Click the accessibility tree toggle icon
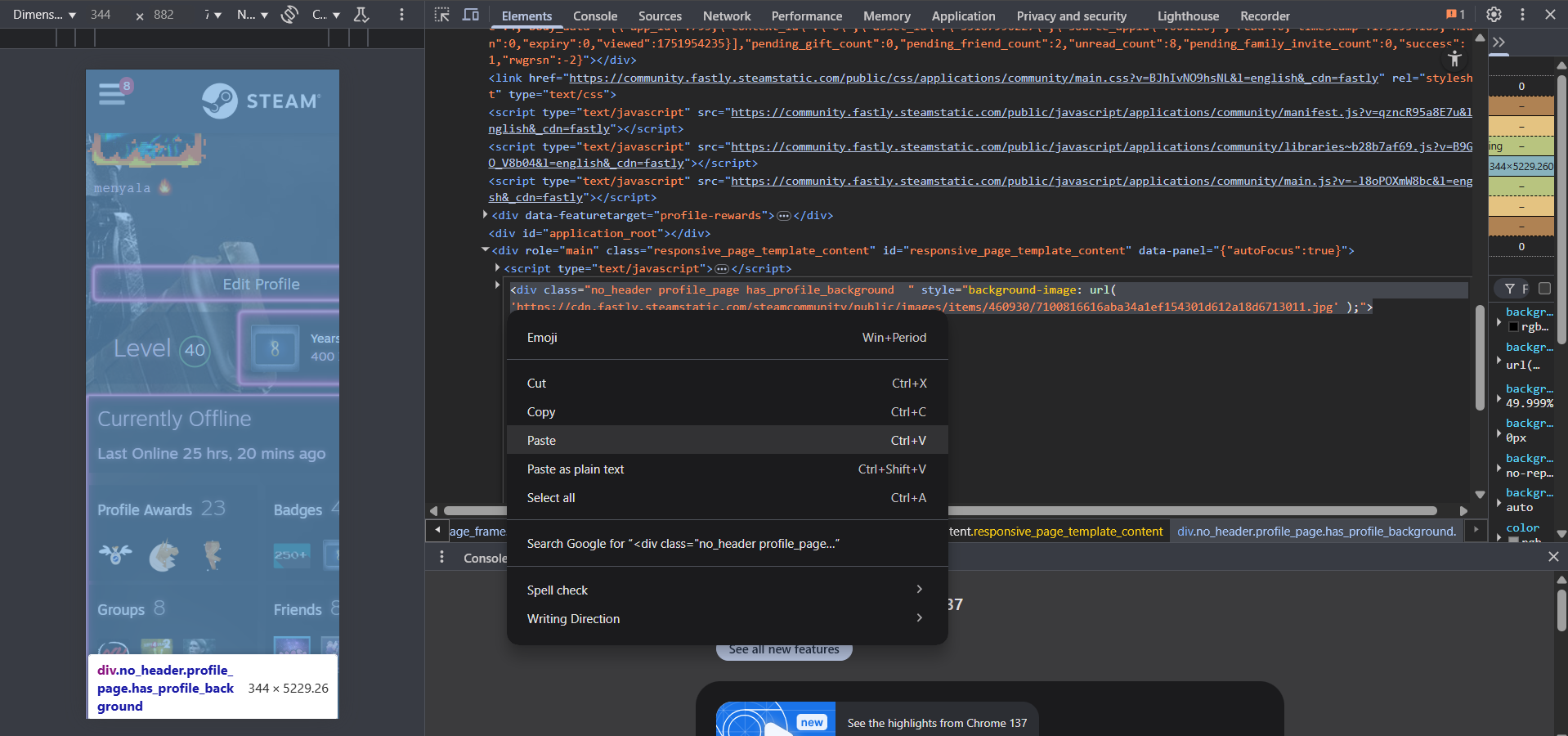The width and height of the screenshot is (1568, 736). click(x=1454, y=58)
